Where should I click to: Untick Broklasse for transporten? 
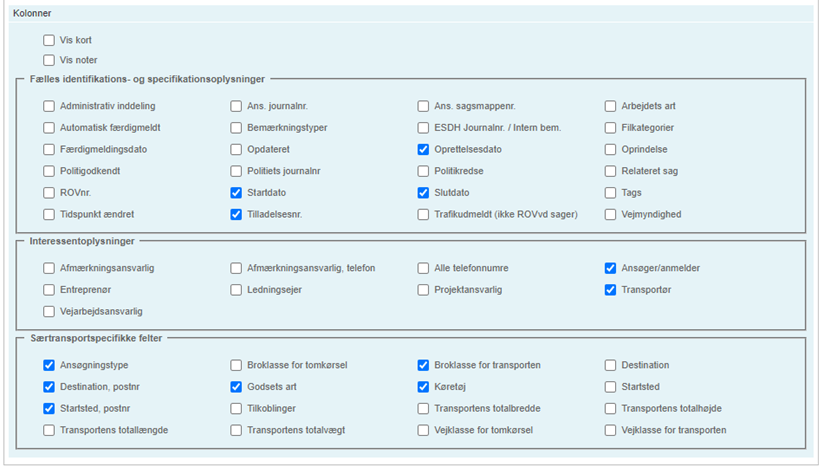424,365
